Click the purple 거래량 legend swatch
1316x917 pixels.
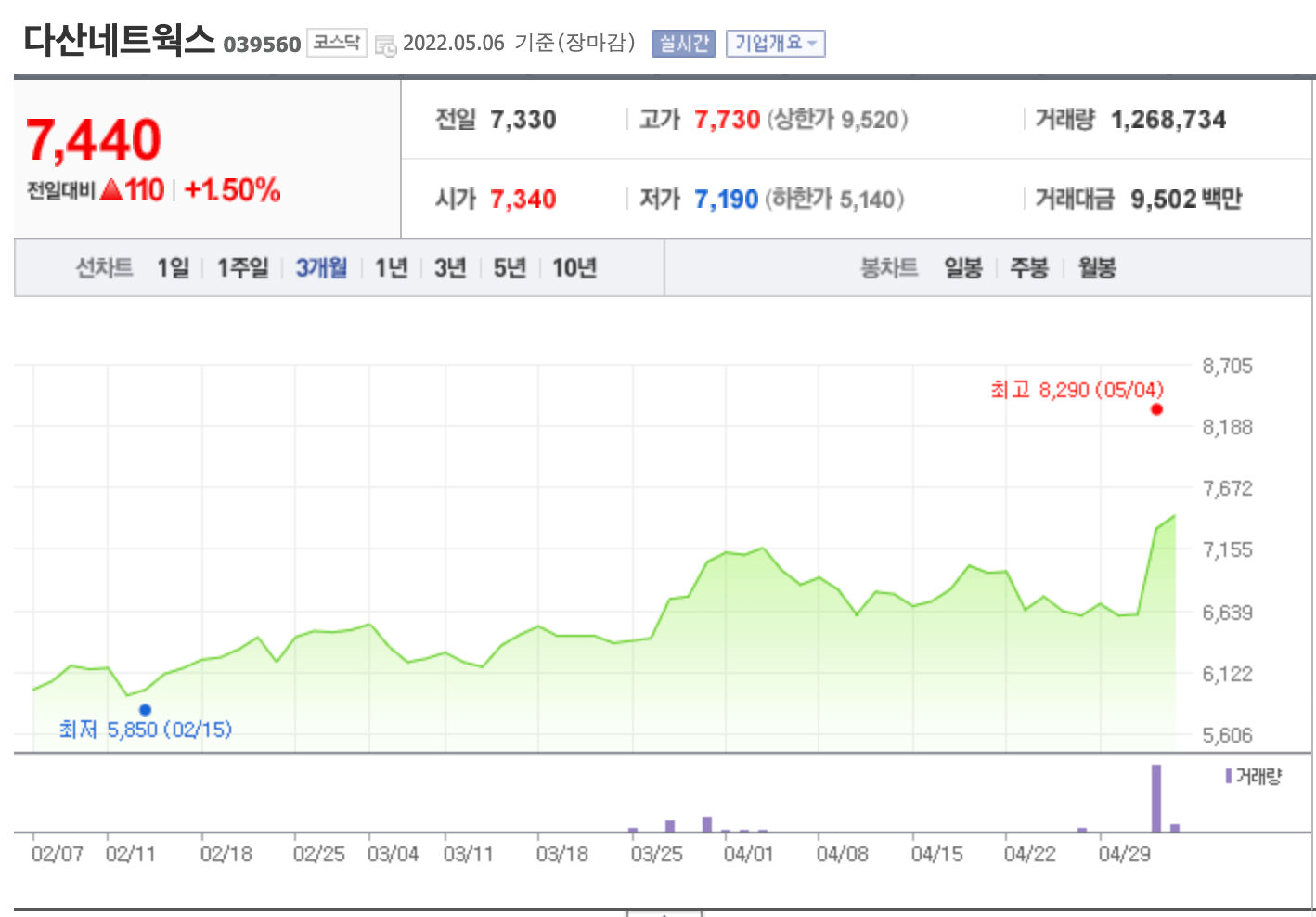point(1229,776)
